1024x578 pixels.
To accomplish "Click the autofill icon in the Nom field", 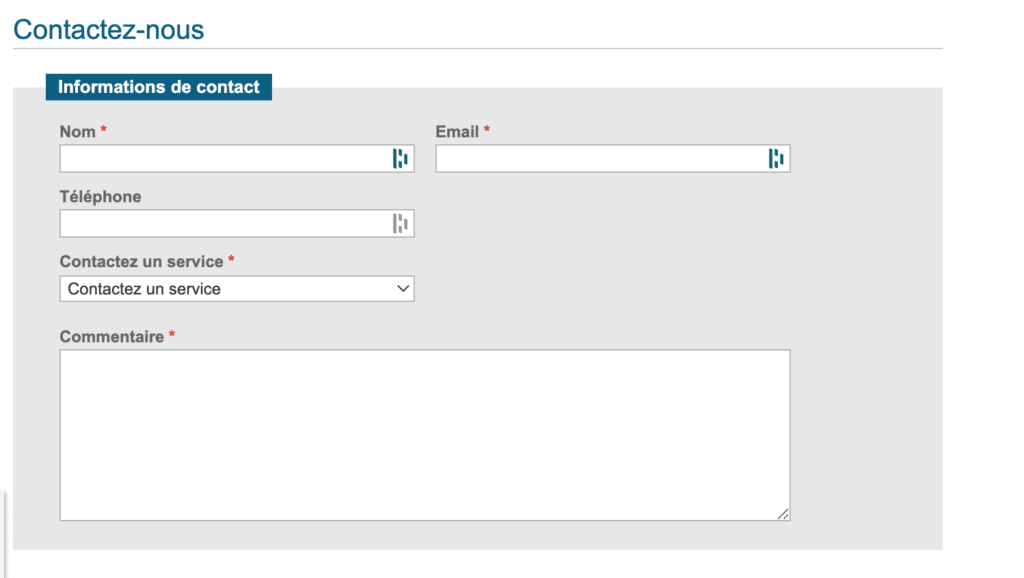I will coord(400,158).
